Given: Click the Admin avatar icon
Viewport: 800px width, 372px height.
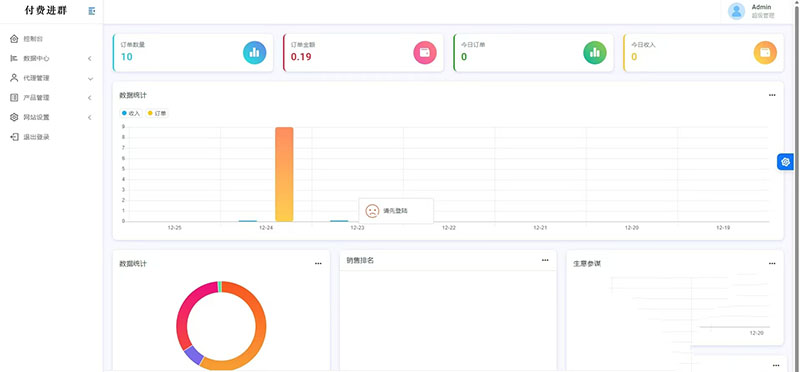Looking at the screenshot, I should pyautogui.click(x=736, y=11).
